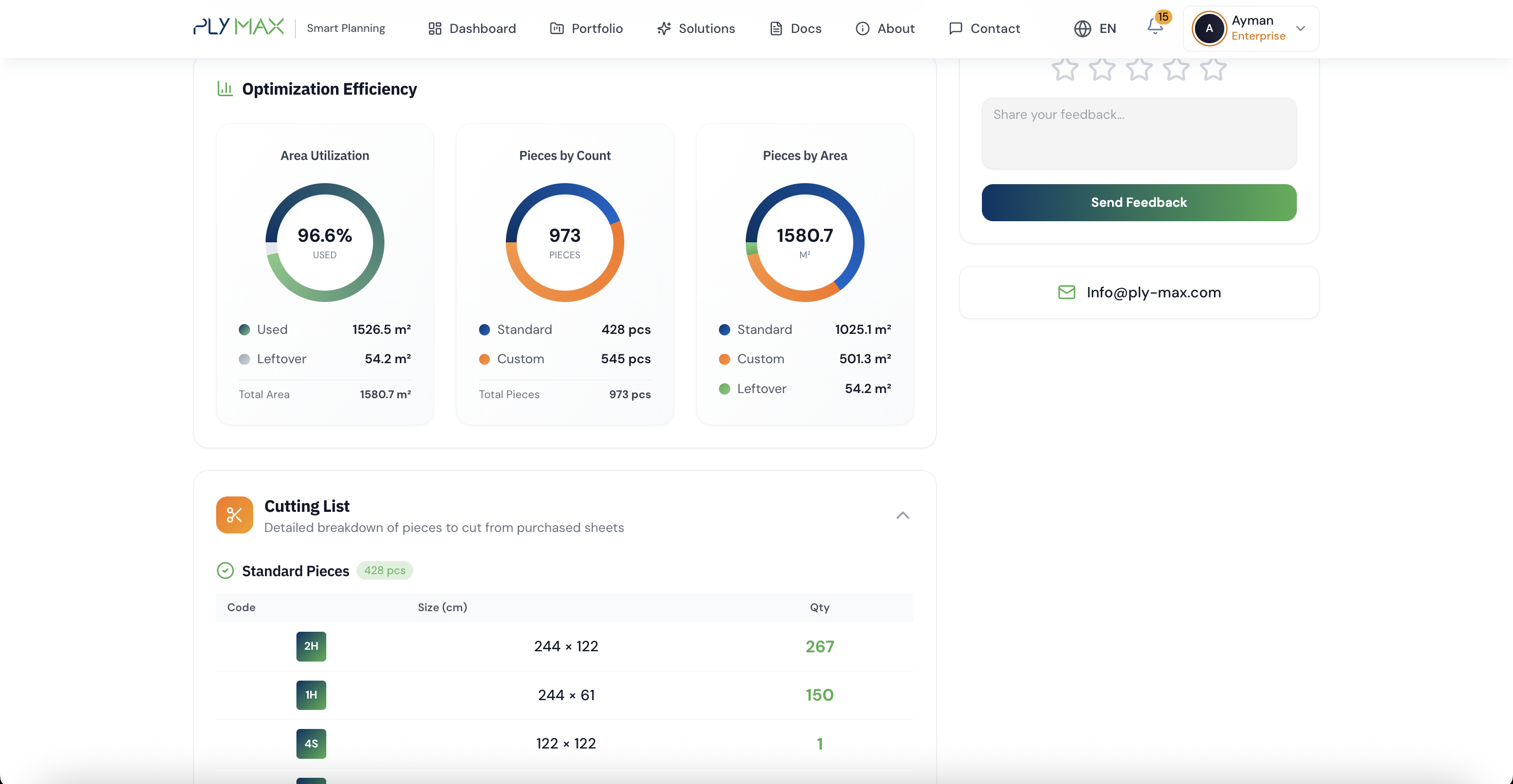Click the green envelope email icon
This screenshot has height=784, width=1513.
coord(1066,292)
